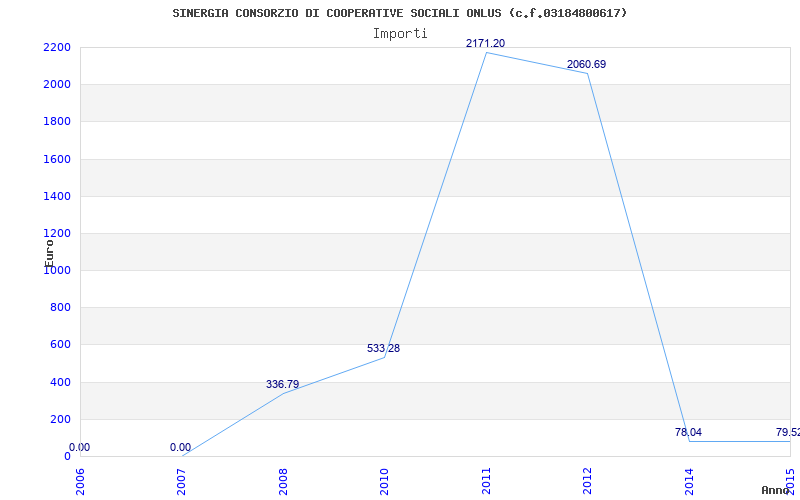Viewport: 800px width, 500px height.
Task: Click the line data point at 2008
Action: coord(283,393)
